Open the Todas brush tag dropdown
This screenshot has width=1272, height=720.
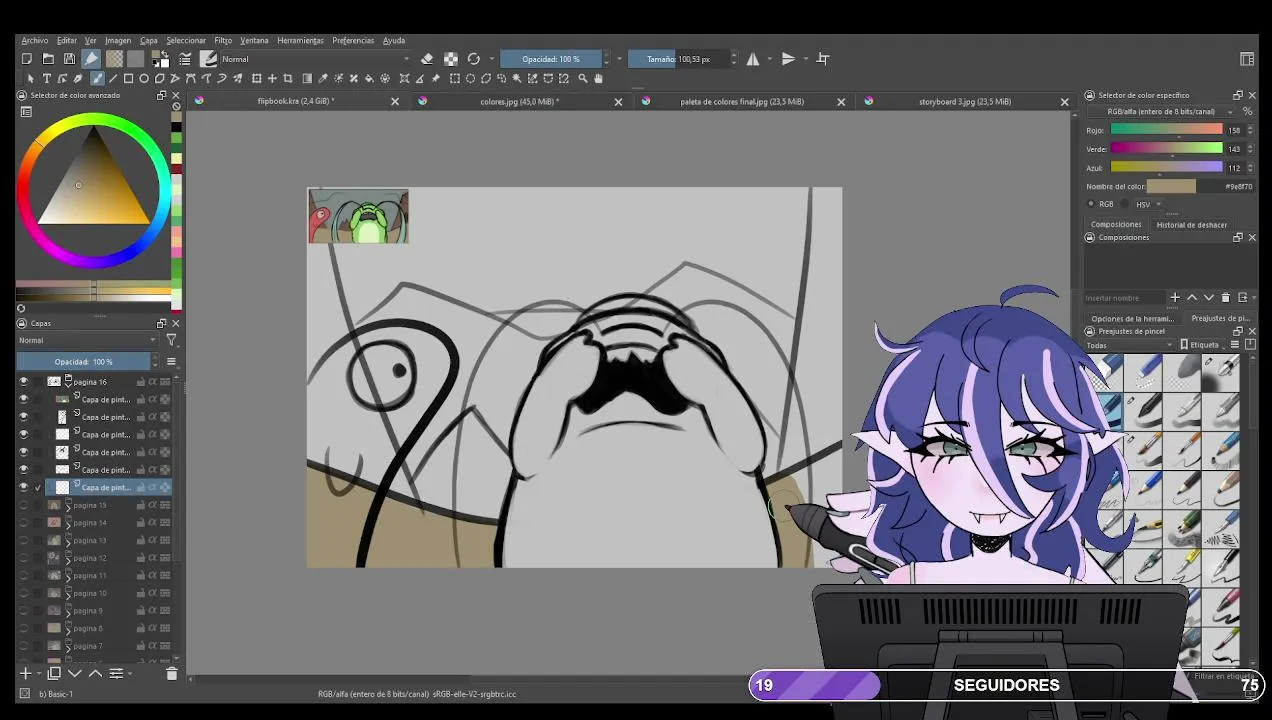1129,345
